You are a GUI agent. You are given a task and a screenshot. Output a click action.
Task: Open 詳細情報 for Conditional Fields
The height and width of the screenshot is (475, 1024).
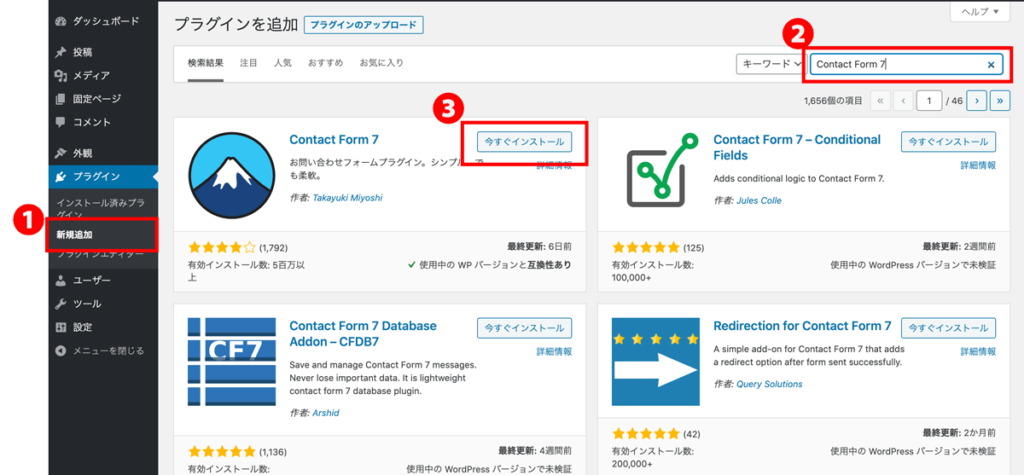coord(978,166)
